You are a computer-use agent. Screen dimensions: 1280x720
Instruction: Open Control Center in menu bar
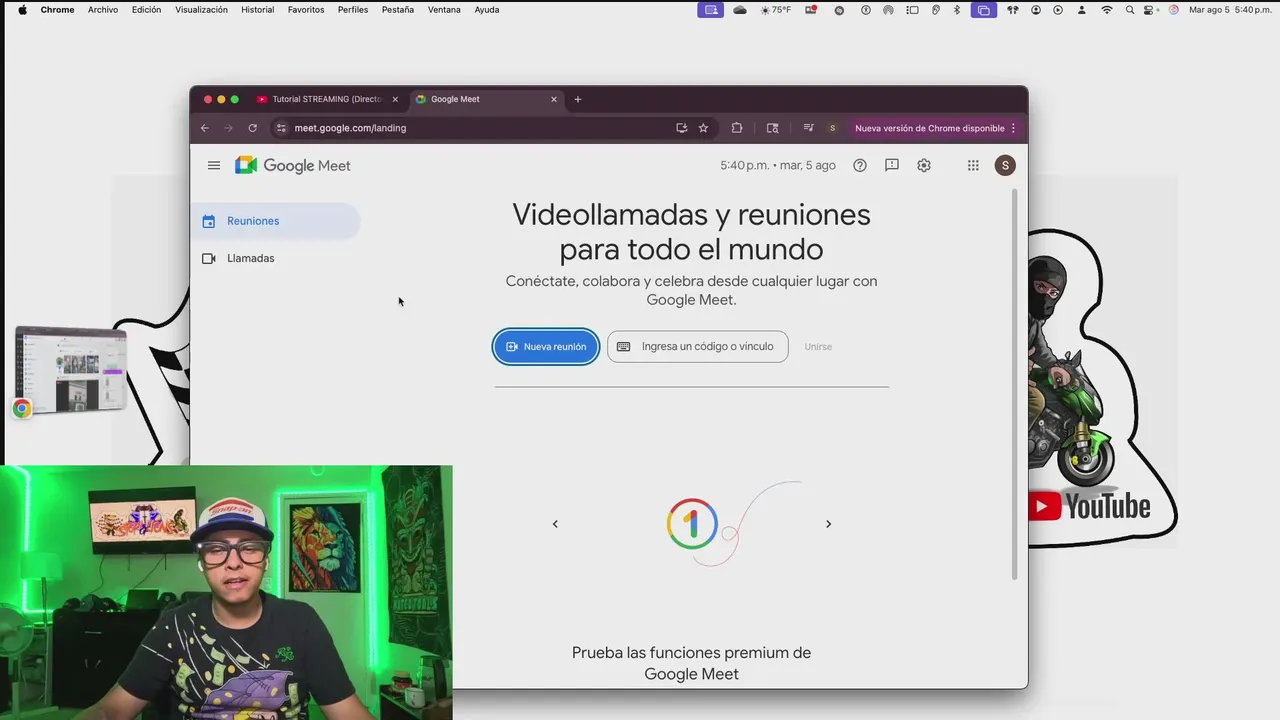(x=1150, y=10)
